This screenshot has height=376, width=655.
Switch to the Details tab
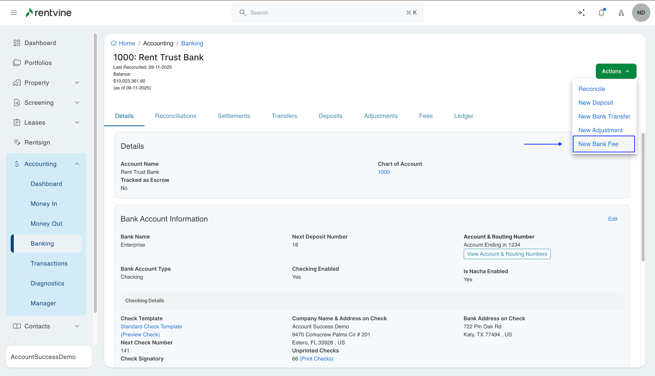(124, 116)
